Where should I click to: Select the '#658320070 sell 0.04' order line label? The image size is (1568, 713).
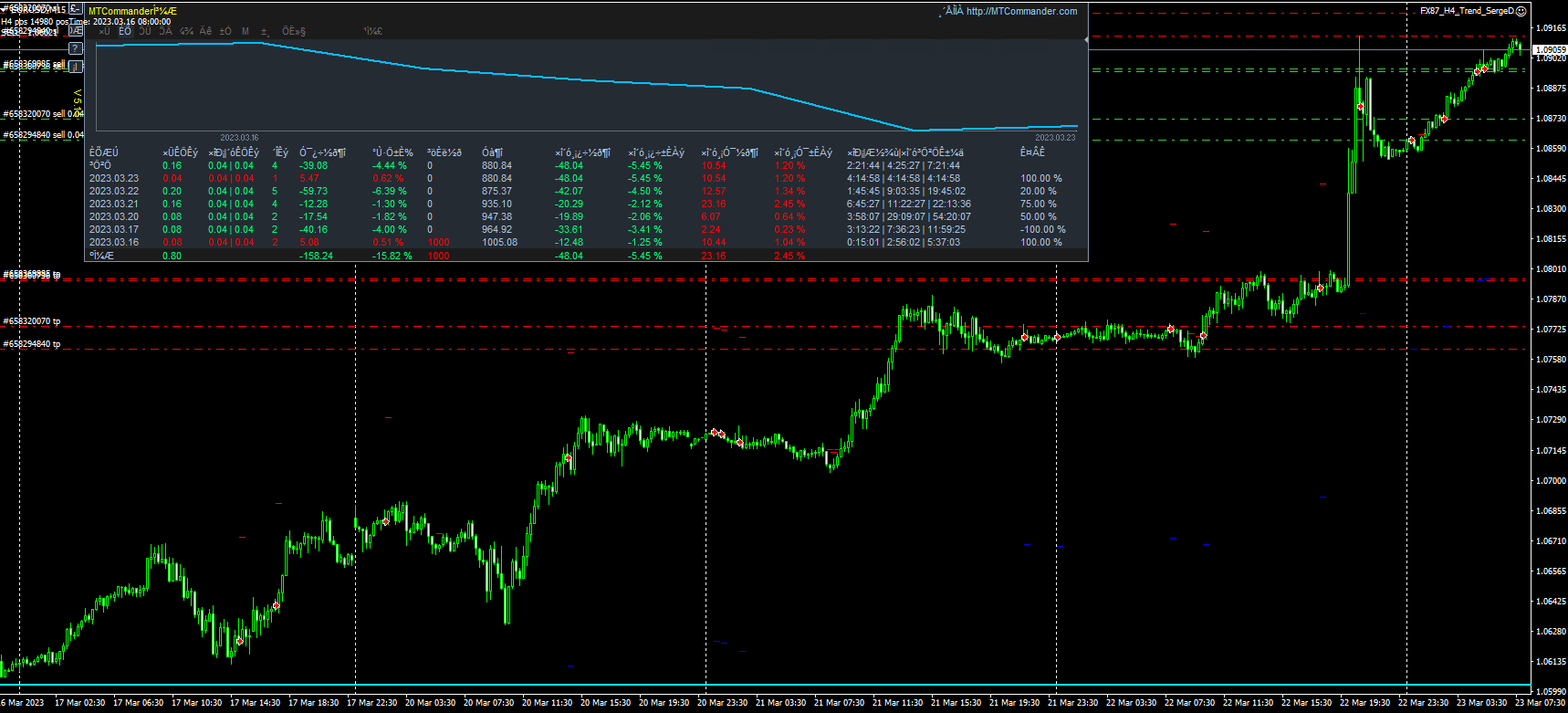[43, 114]
